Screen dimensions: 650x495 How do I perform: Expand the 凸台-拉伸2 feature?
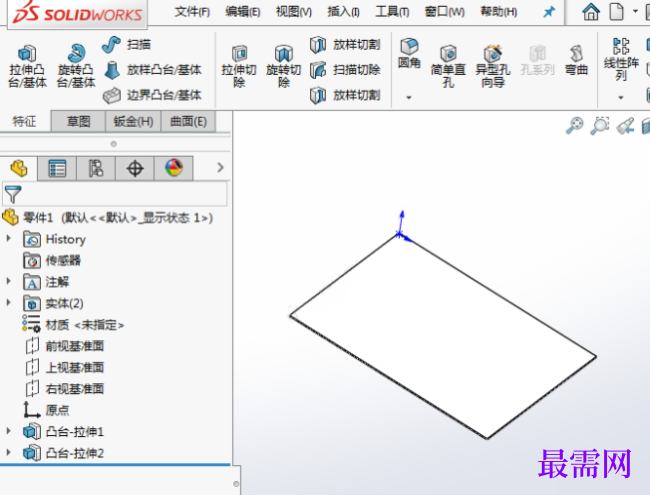8,452
